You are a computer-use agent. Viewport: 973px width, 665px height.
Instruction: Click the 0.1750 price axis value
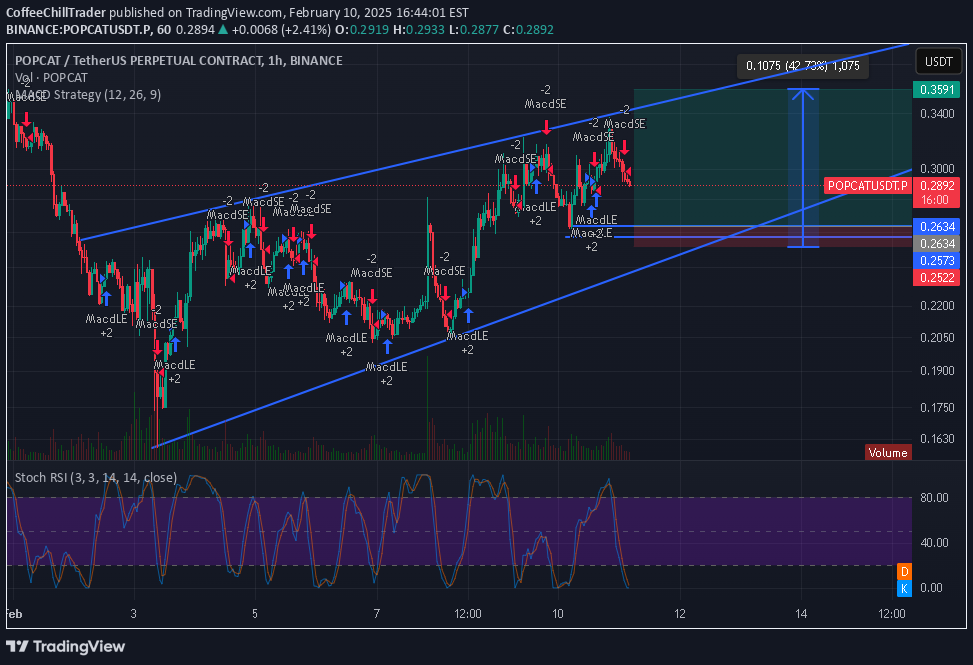[x=937, y=408]
